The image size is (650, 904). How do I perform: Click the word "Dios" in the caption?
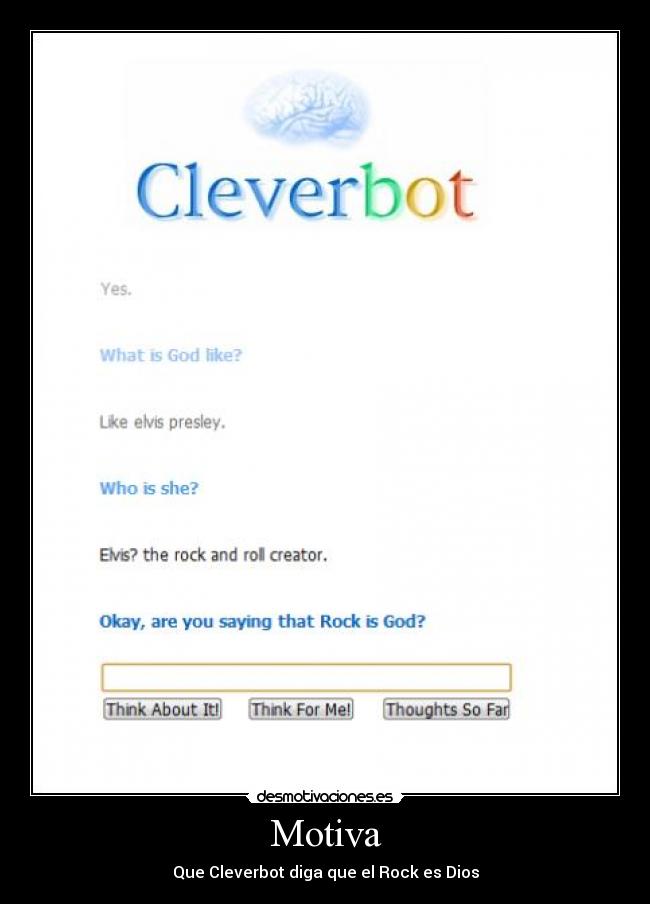[x=463, y=872]
